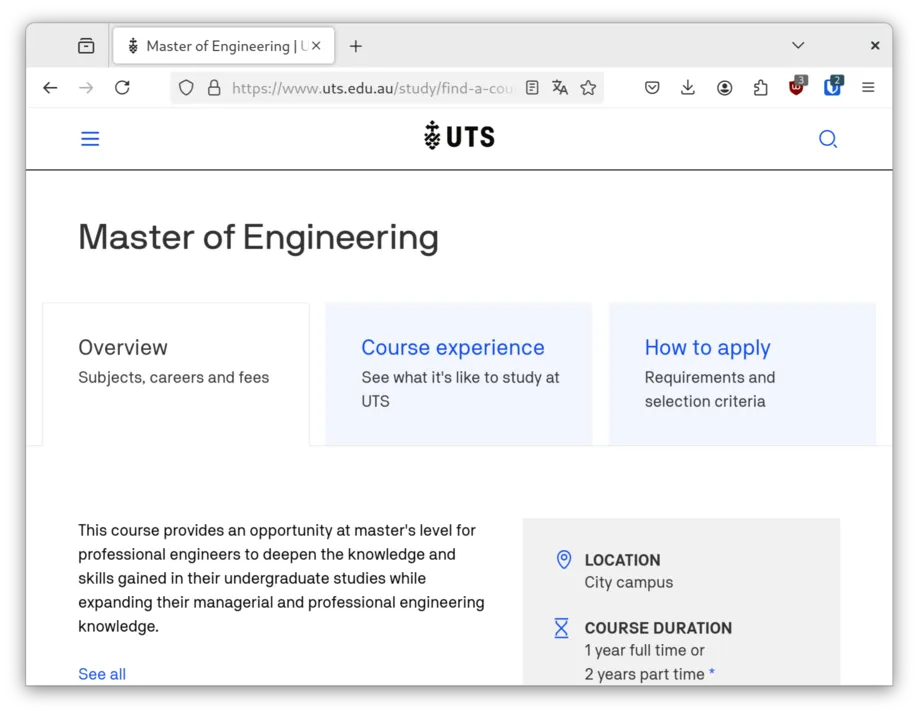
Task: Switch to the Course experience tab
Action: pos(458,374)
